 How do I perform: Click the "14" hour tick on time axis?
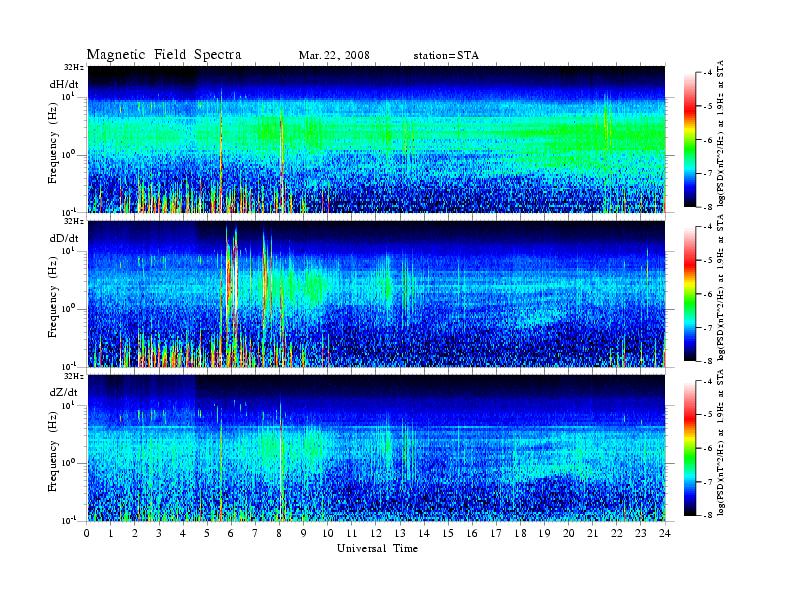(x=424, y=533)
